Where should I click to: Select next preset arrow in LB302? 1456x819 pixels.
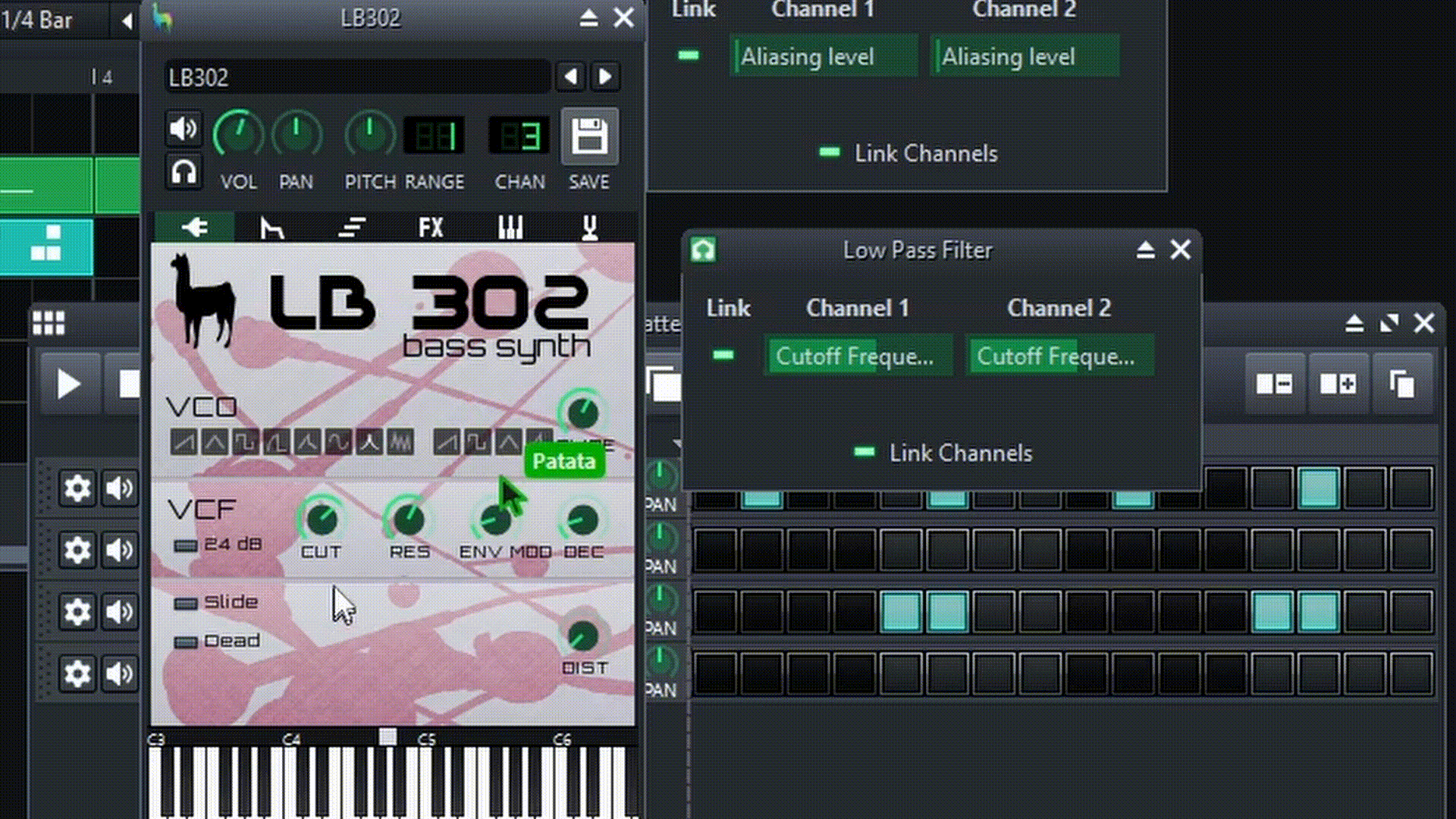(605, 77)
